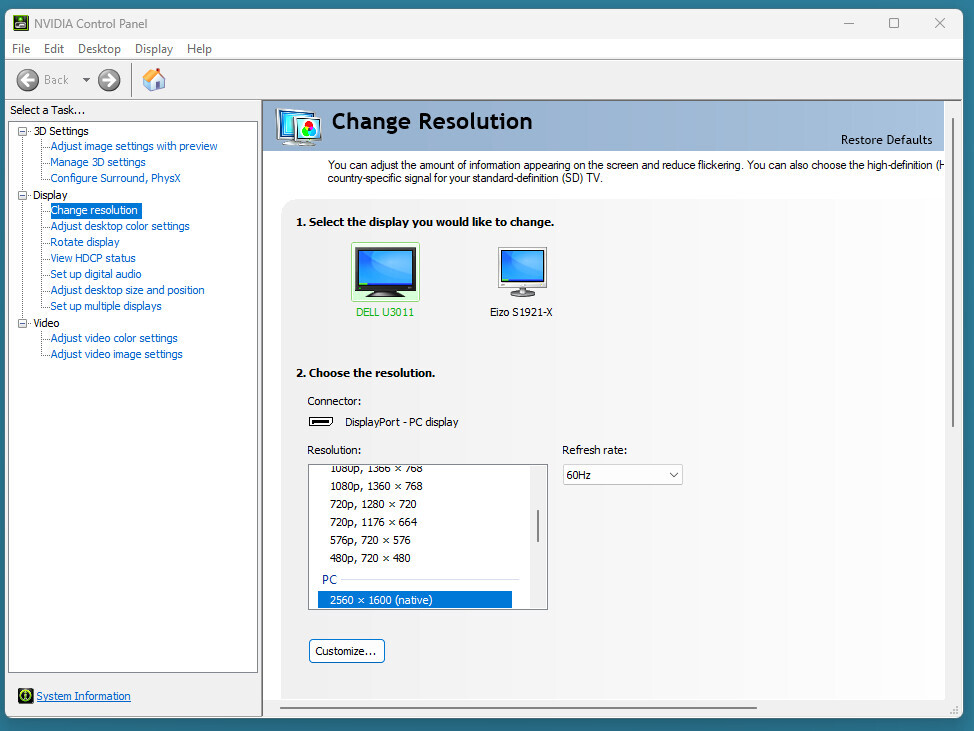The width and height of the screenshot is (974, 731).
Task: Click the resolution list scrollbar thumb
Action: coord(538,526)
